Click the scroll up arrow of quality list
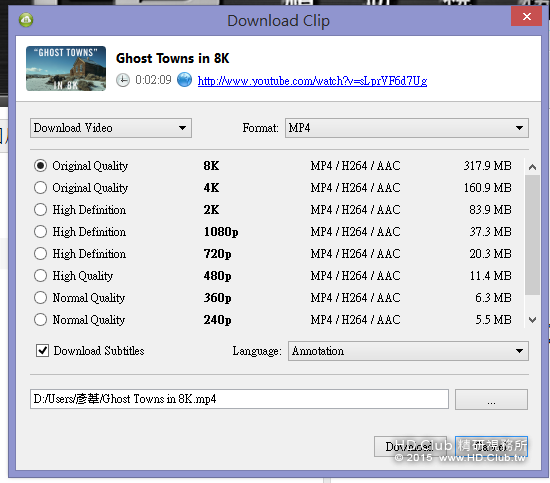The image size is (550, 483). pyautogui.click(x=532, y=167)
